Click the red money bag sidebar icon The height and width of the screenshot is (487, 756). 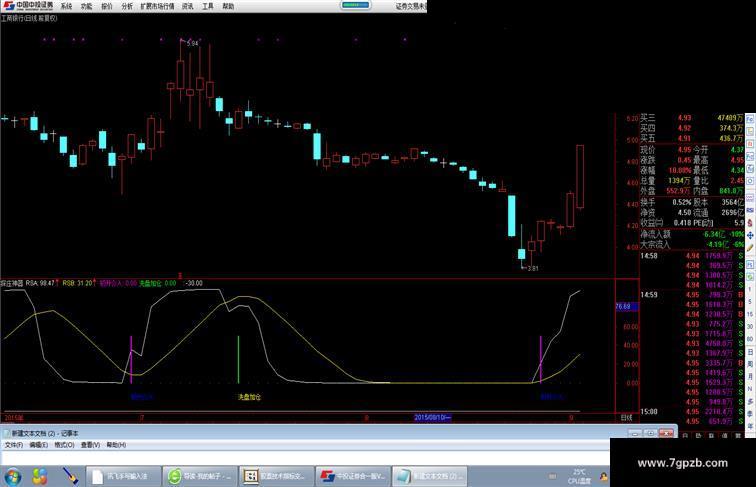pyautogui.click(x=750, y=223)
